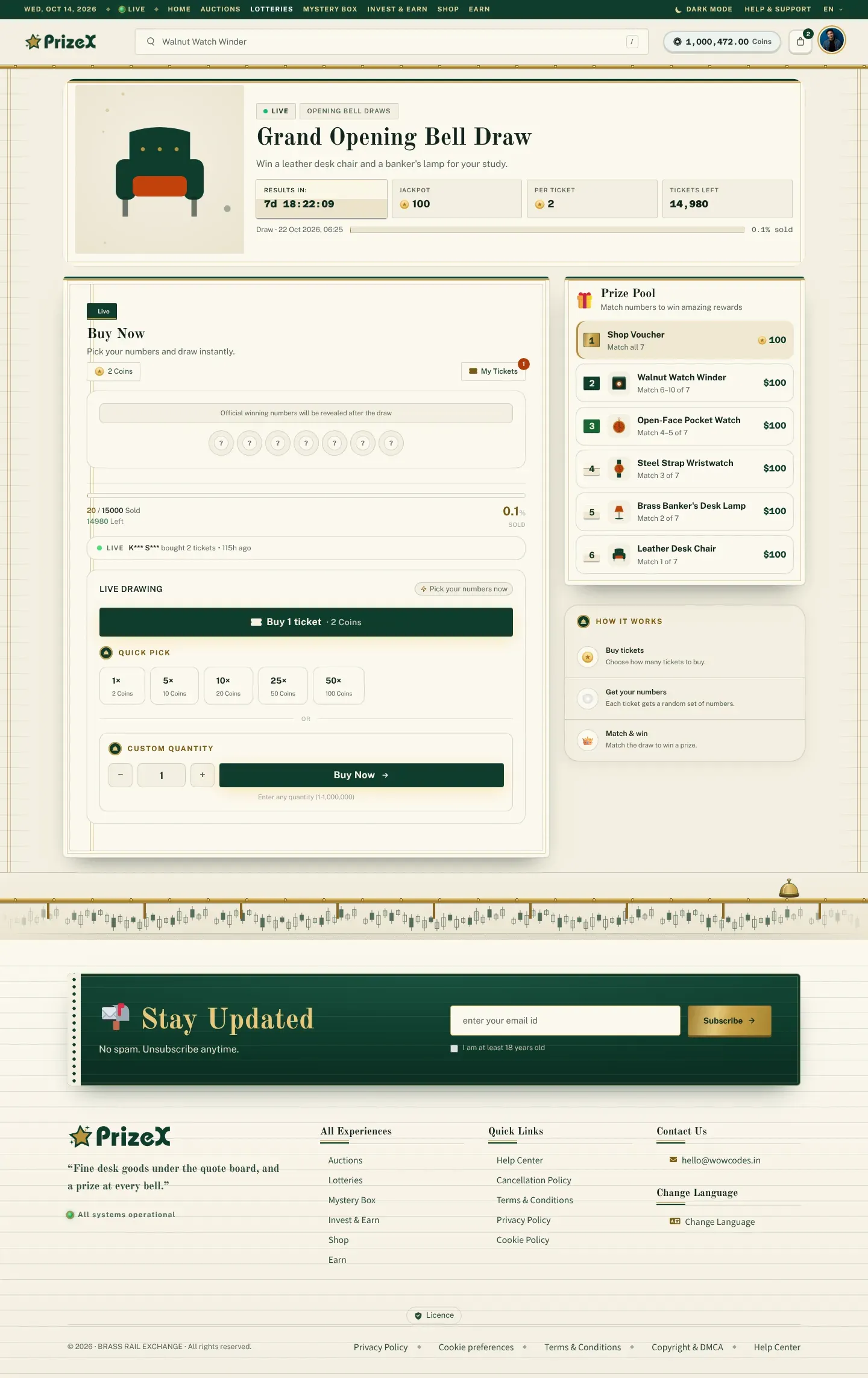Screen dimensions: 868x1378
Task: Click the Cookie preferences link
Action: (x=476, y=1347)
